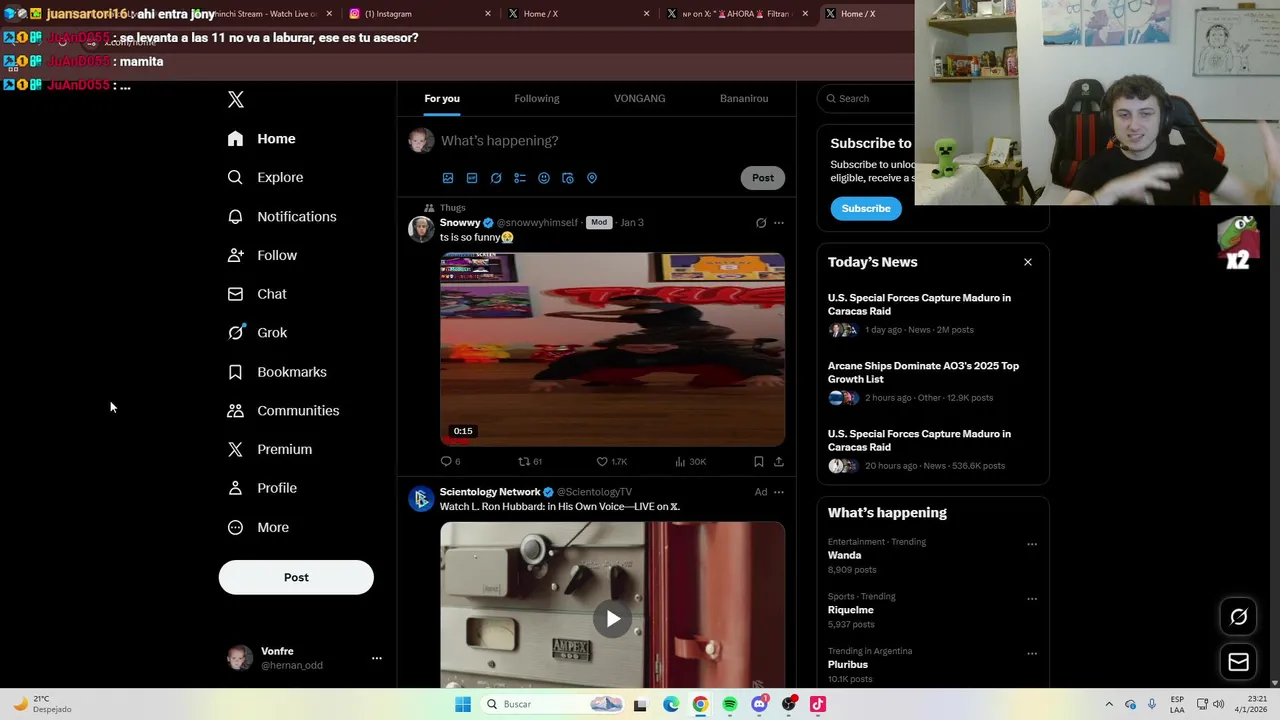The height and width of the screenshot is (720, 1280).
Task: Add a GIF with the GIF icon
Action: coord(472,178)
